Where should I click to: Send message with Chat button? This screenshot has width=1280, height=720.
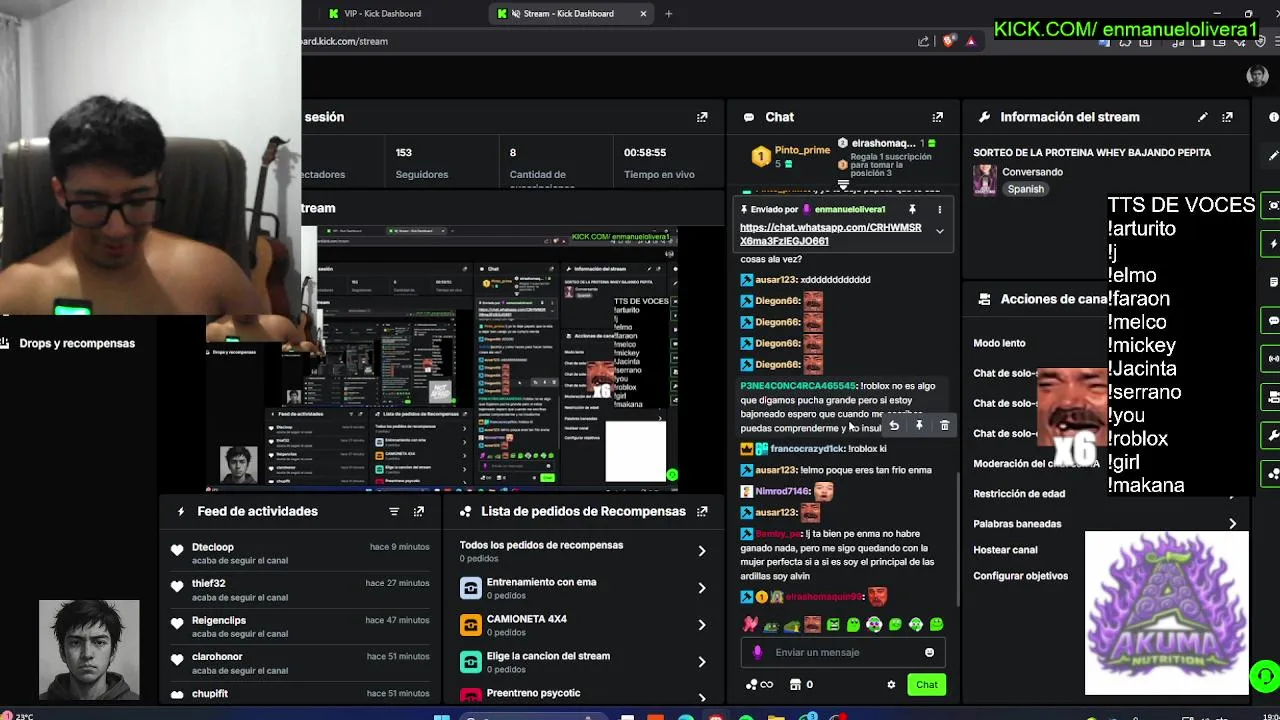(x=927, y=685)
